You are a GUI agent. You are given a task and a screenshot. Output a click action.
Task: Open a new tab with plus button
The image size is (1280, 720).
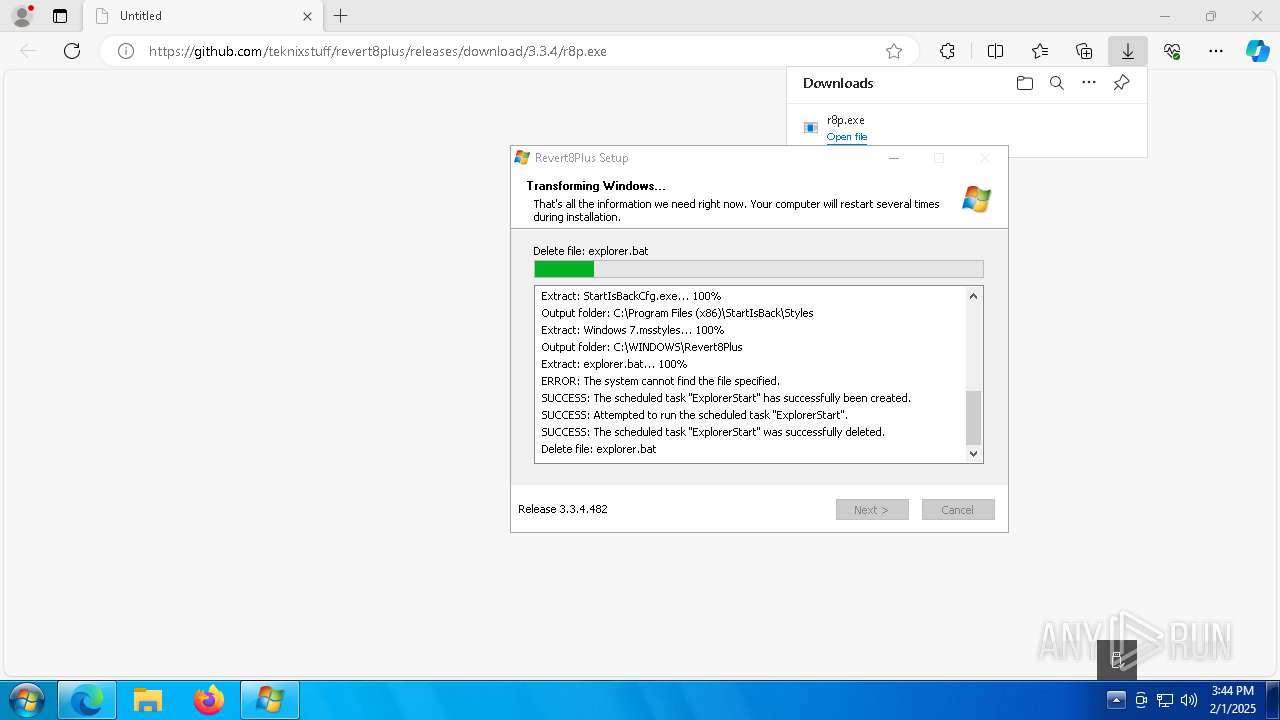coord(341,16)
